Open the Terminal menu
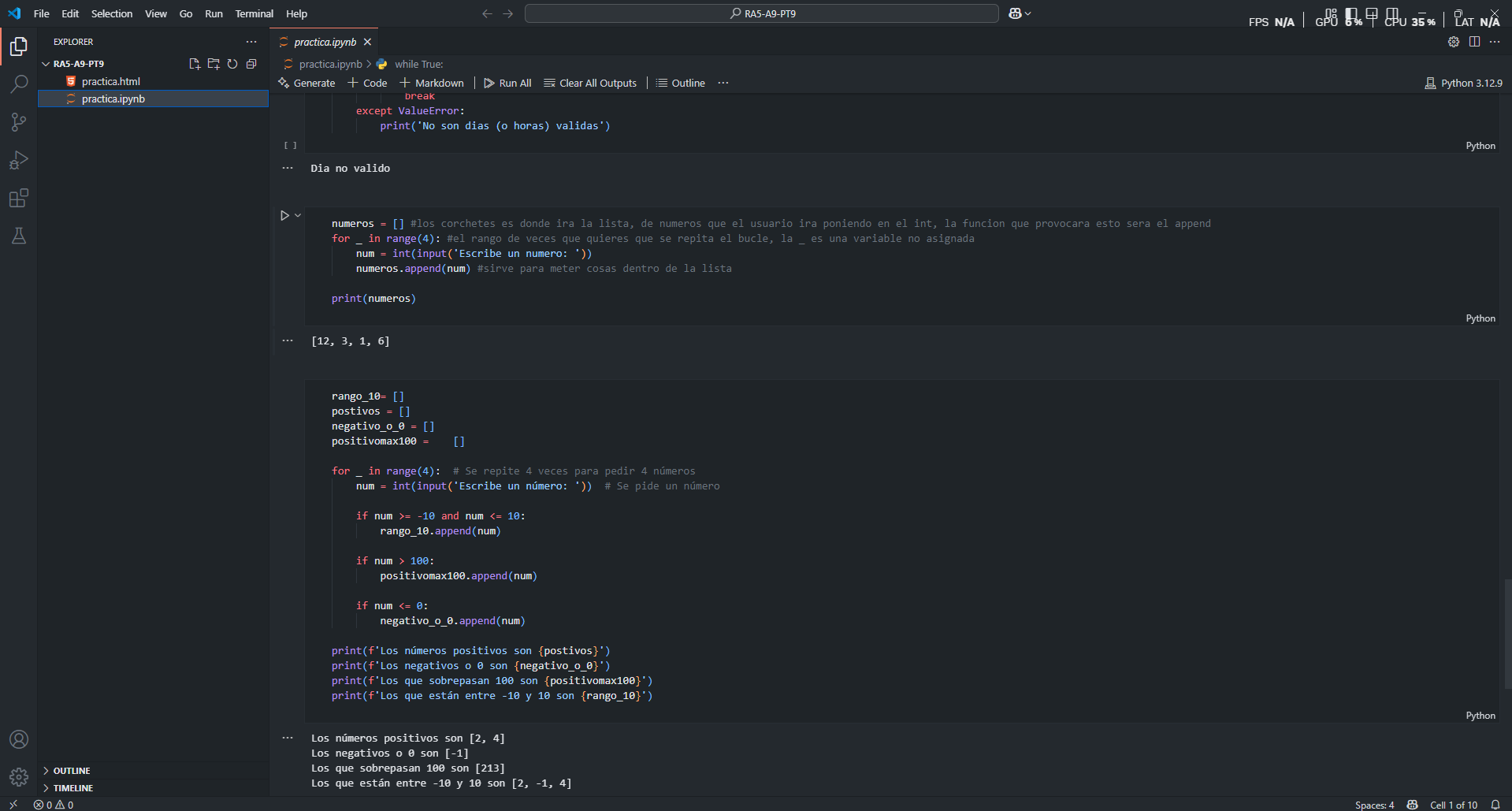 coord(254,13)
